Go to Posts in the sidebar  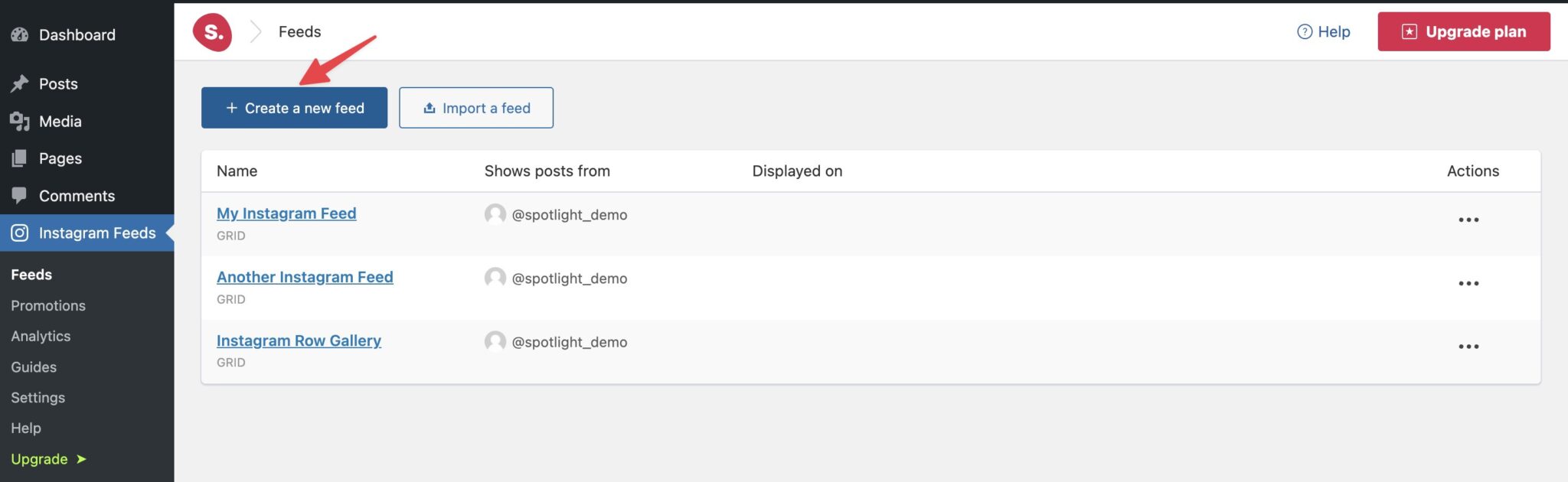[87, 83]
